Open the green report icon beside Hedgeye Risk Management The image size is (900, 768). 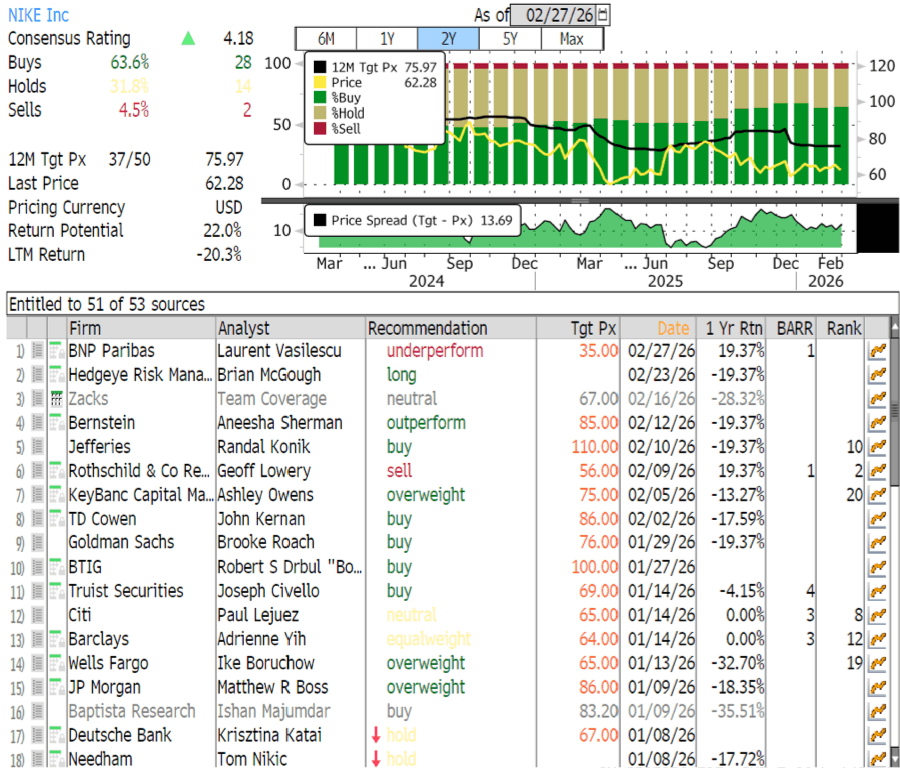click(56, 375)
